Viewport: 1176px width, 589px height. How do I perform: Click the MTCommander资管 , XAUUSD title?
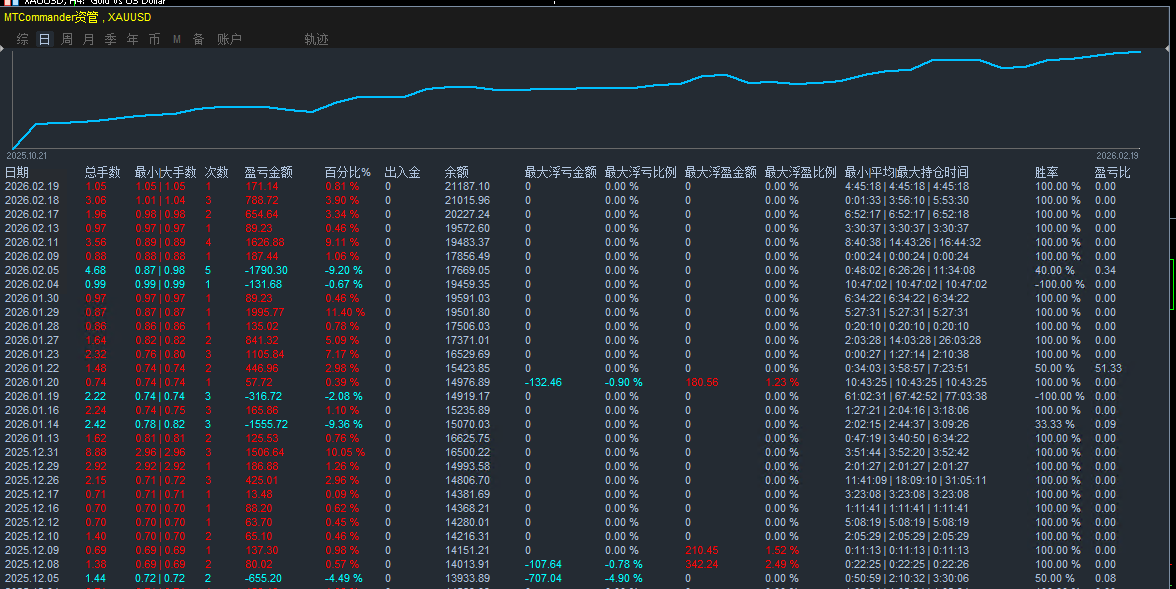pos(77,17)
